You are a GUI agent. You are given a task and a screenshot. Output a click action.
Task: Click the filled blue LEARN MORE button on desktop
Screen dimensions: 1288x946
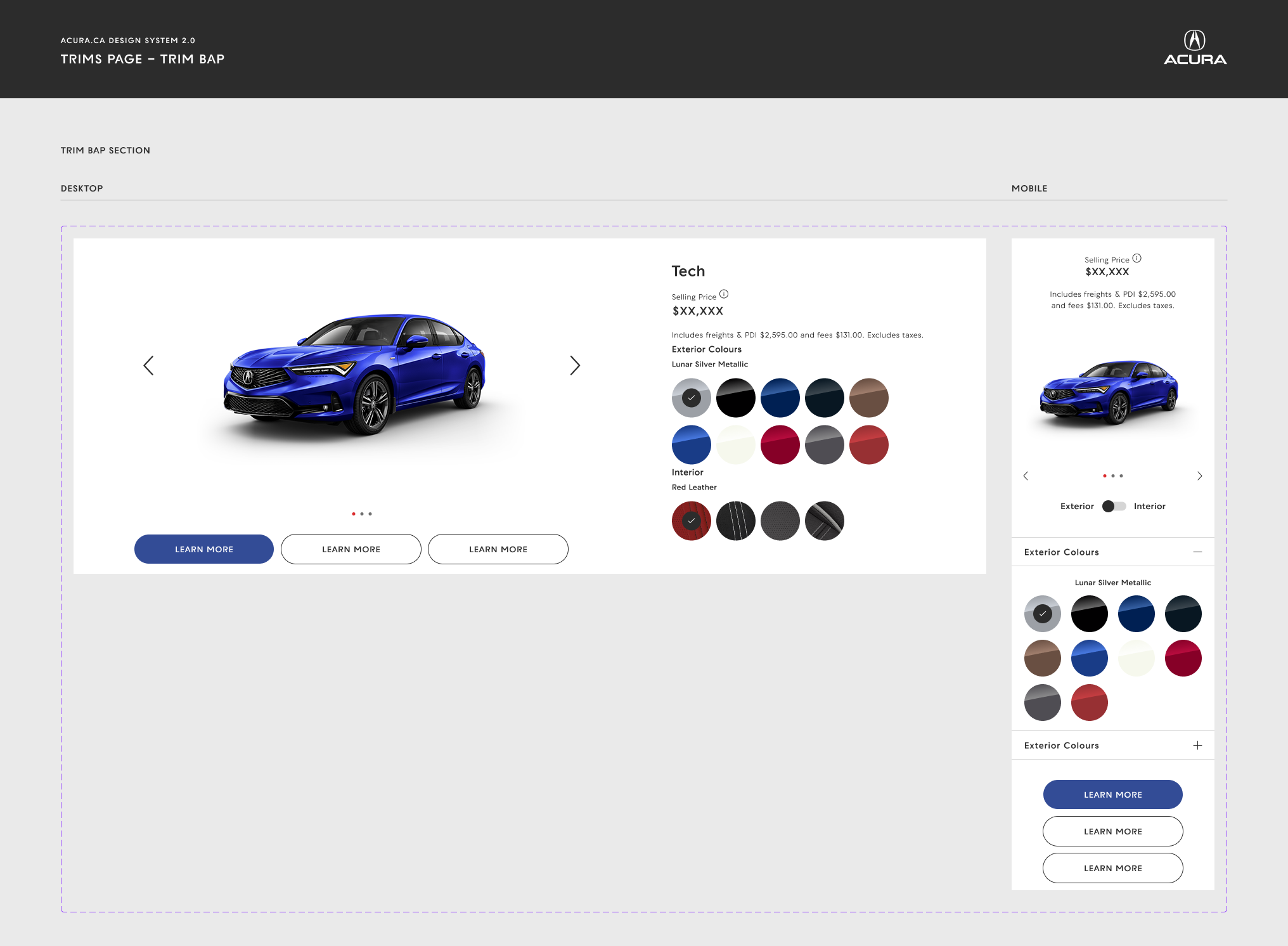tap(204, 549)
